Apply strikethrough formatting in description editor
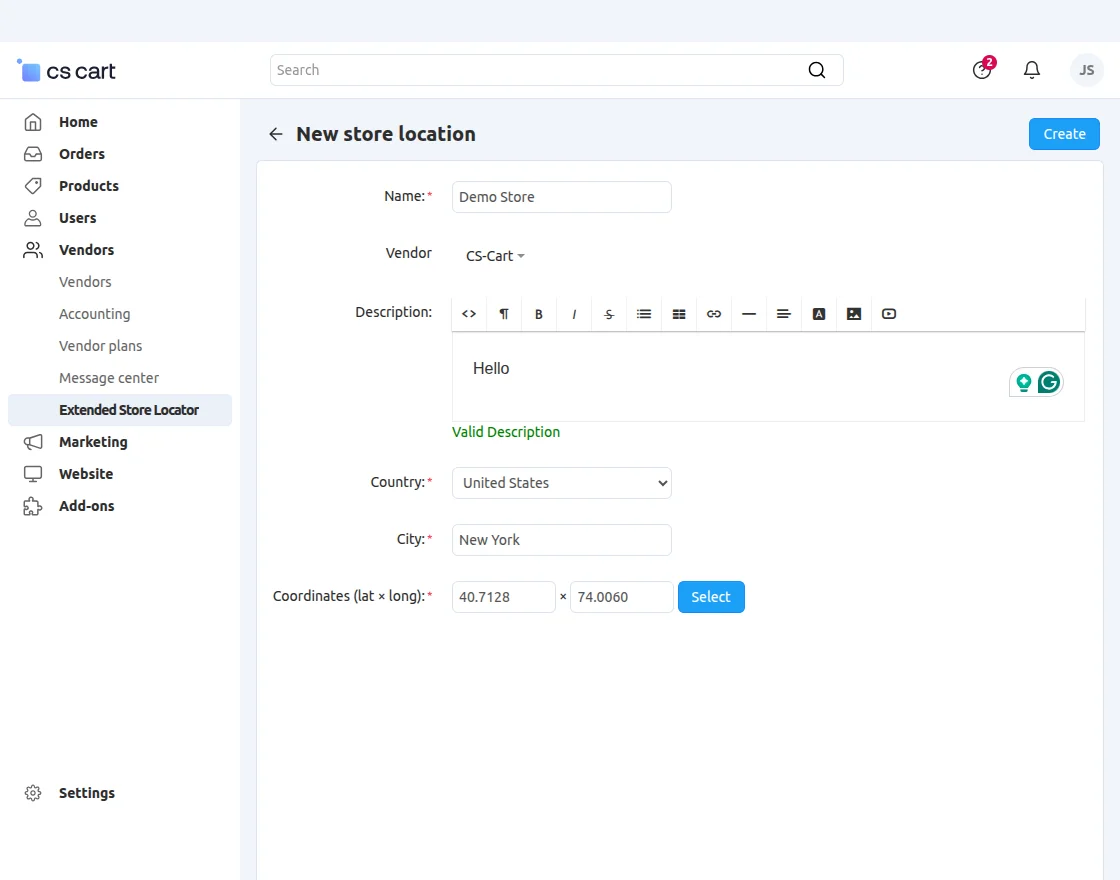 [609, 314]
